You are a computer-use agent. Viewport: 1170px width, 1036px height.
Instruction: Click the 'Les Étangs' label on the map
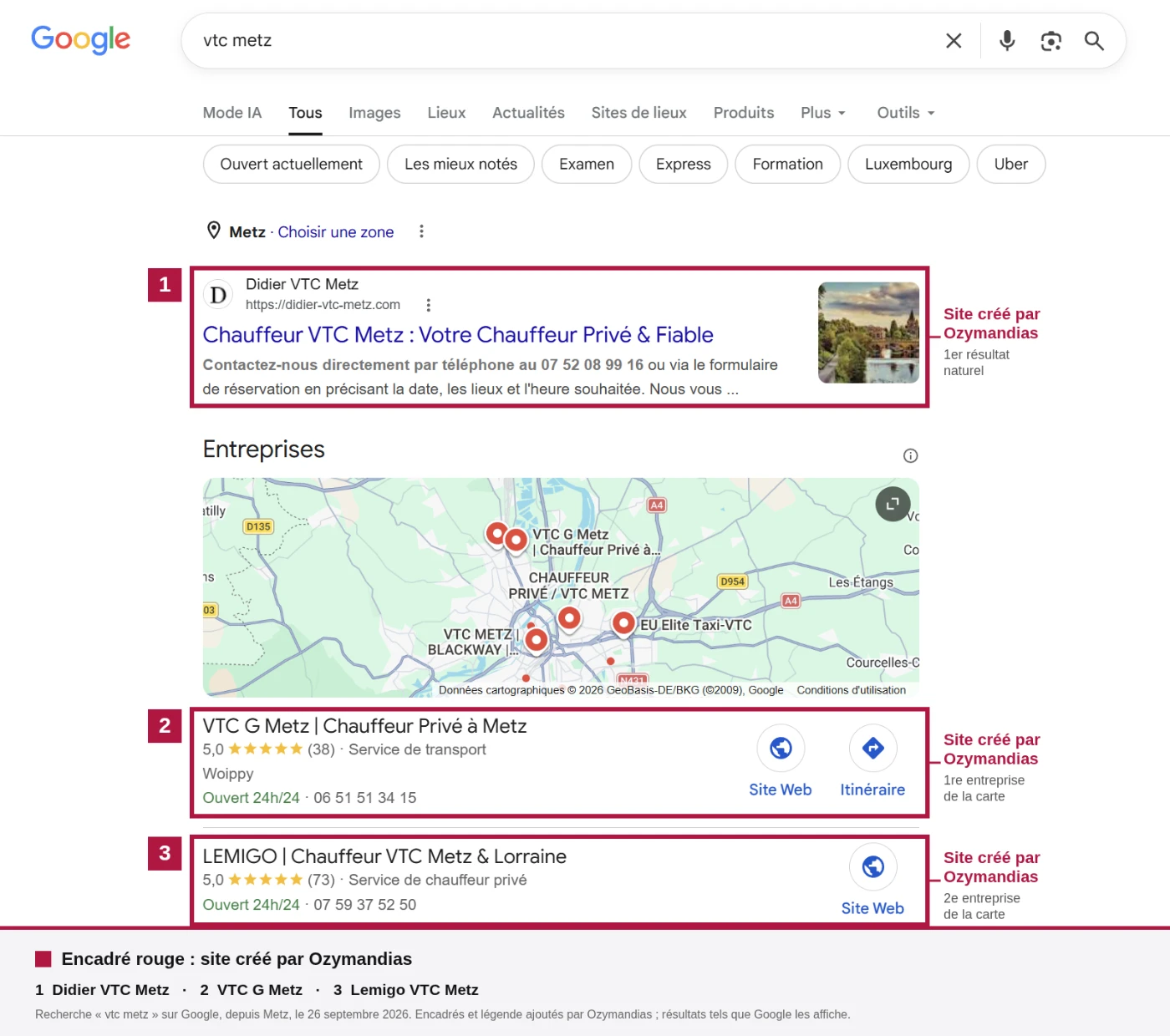click(861, 582)
